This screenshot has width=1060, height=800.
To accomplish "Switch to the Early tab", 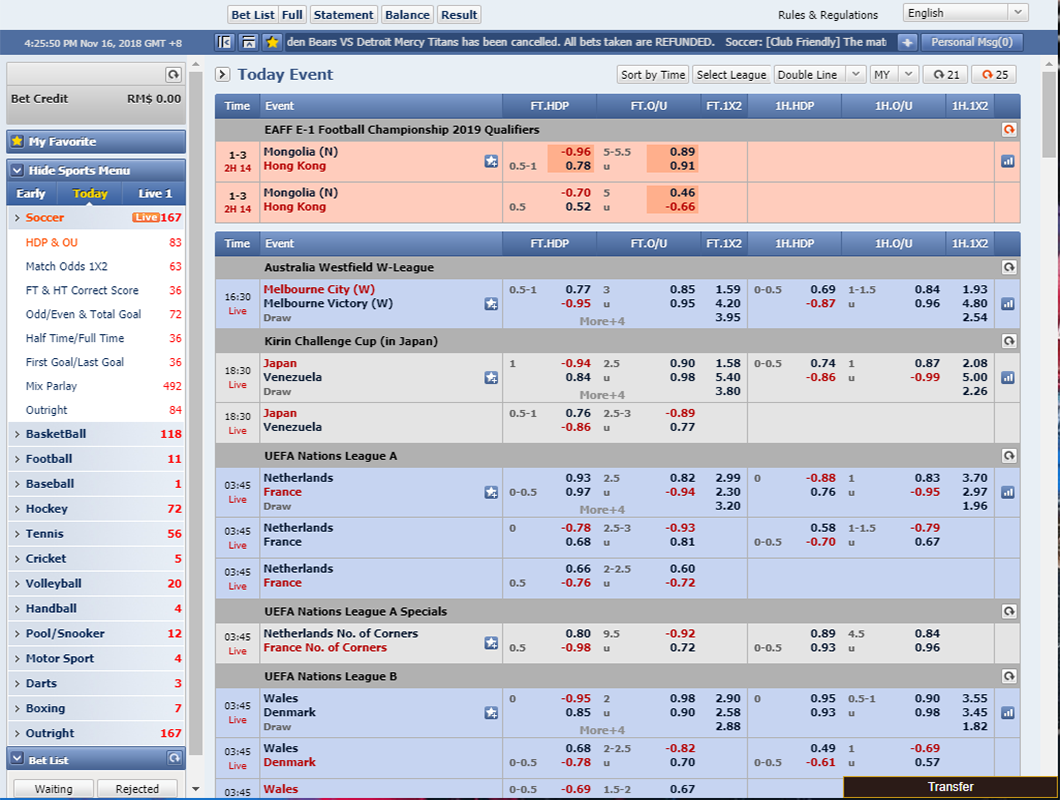I will click(31, 194).
